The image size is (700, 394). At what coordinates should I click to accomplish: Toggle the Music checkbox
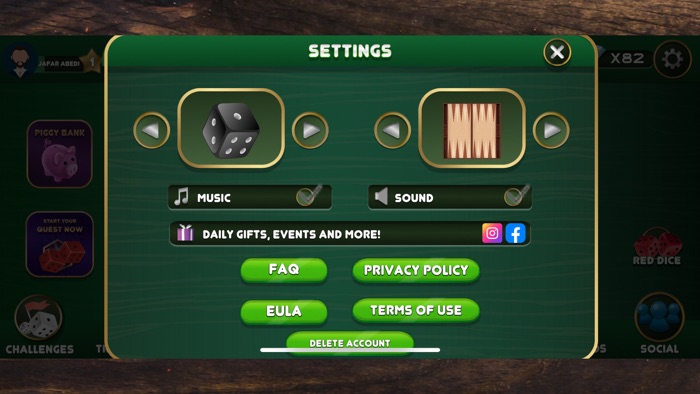(308, 195)
